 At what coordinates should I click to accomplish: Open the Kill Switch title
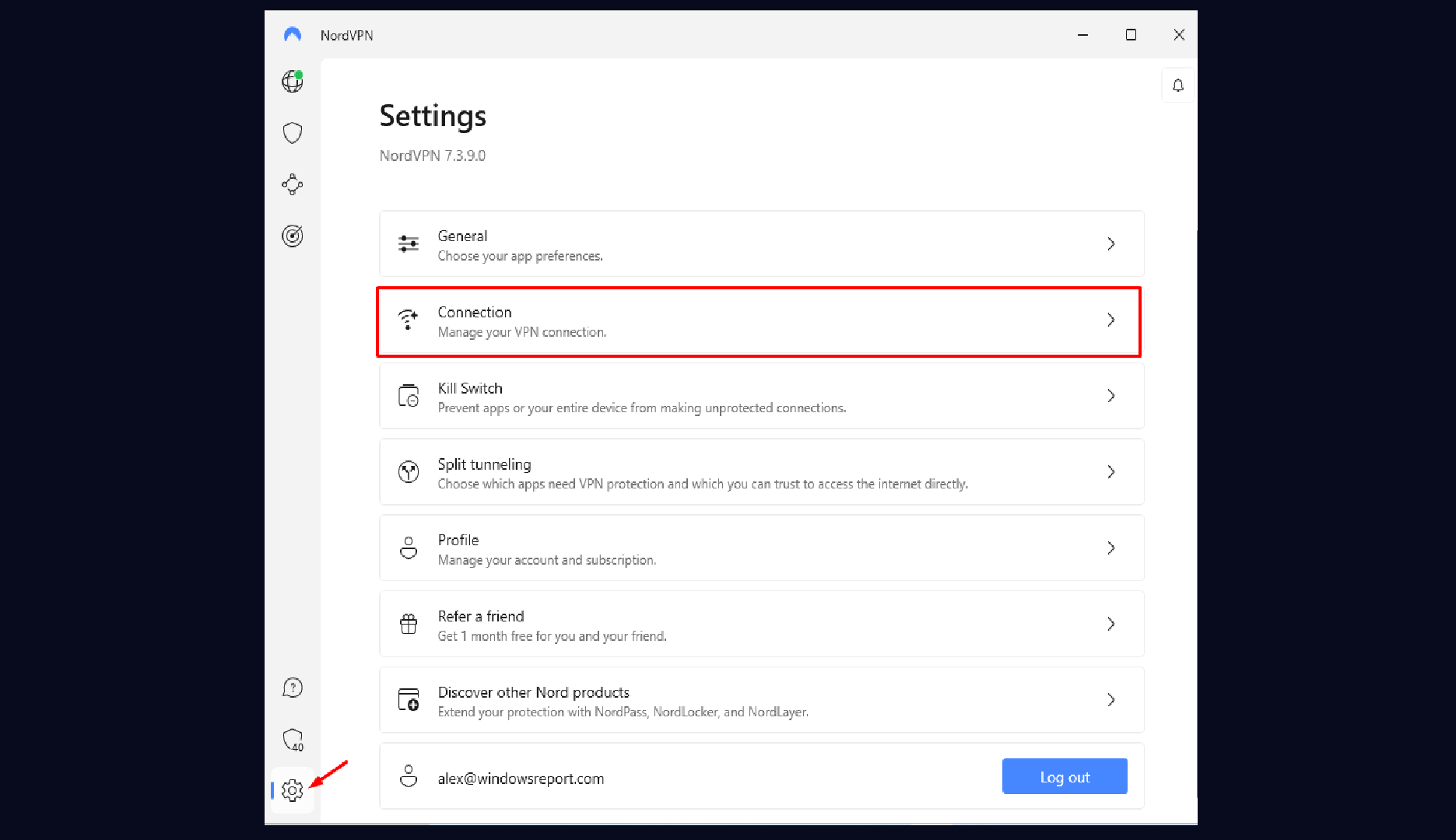coord(470,388)
